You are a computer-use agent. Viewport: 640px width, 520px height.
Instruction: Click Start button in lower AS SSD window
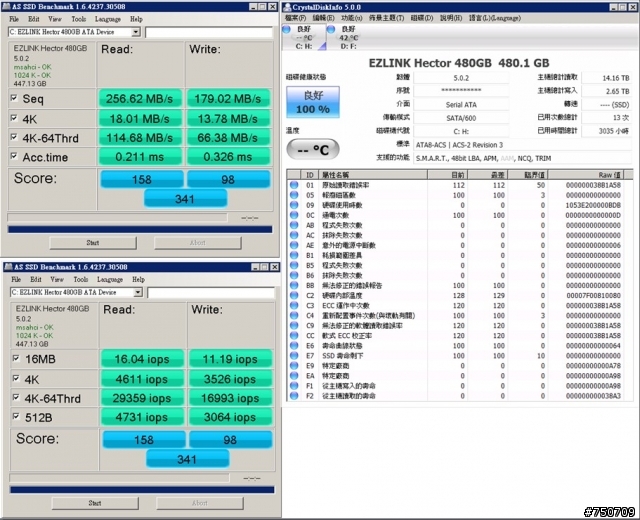pos(95,503)
